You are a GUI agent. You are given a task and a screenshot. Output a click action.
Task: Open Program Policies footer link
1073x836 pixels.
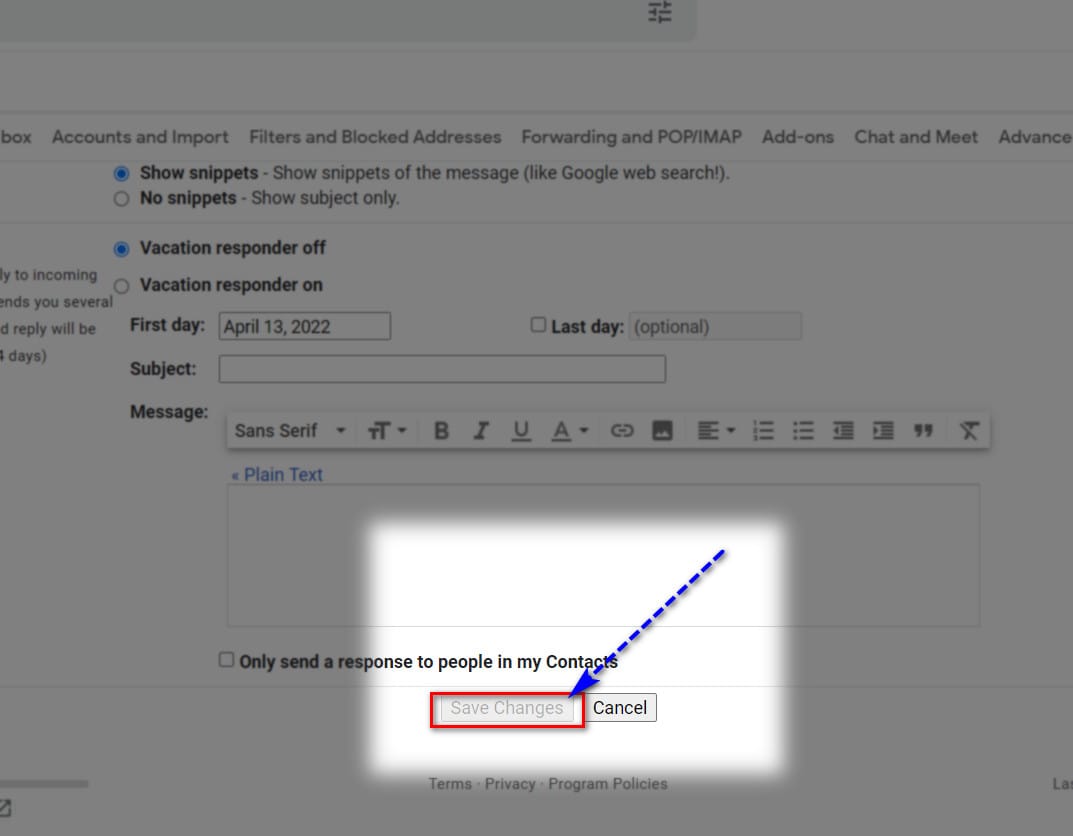608,784
